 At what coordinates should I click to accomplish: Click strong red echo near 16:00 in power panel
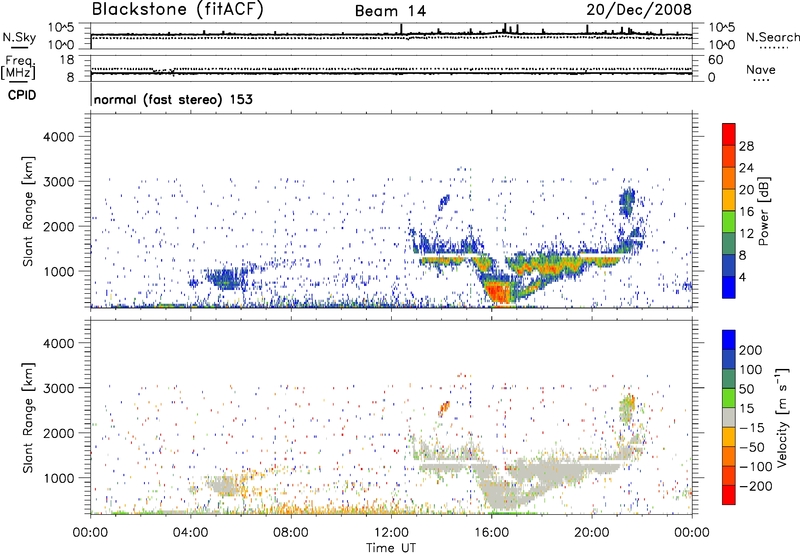point(499,293)
